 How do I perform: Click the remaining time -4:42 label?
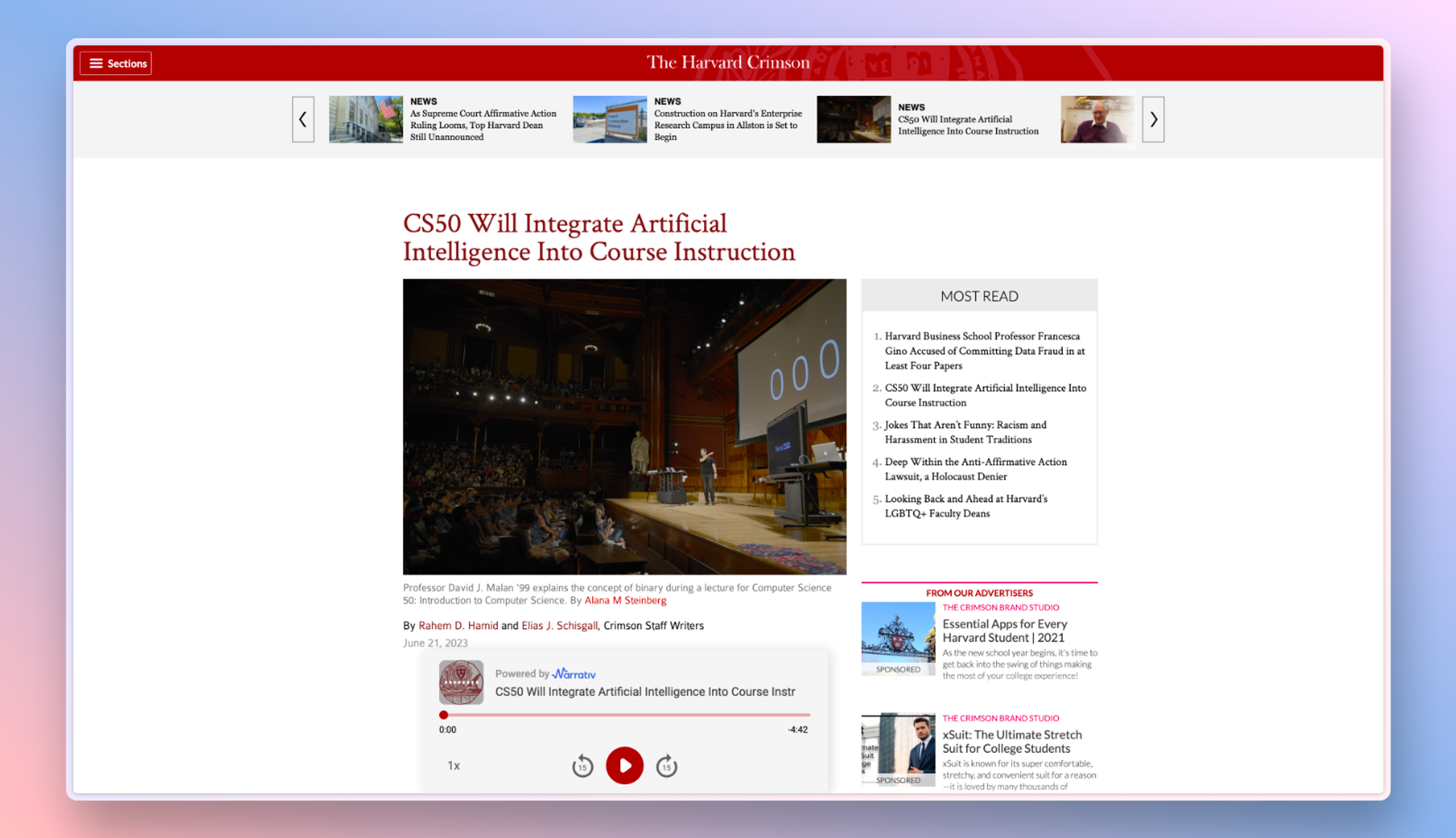(798, 730)
